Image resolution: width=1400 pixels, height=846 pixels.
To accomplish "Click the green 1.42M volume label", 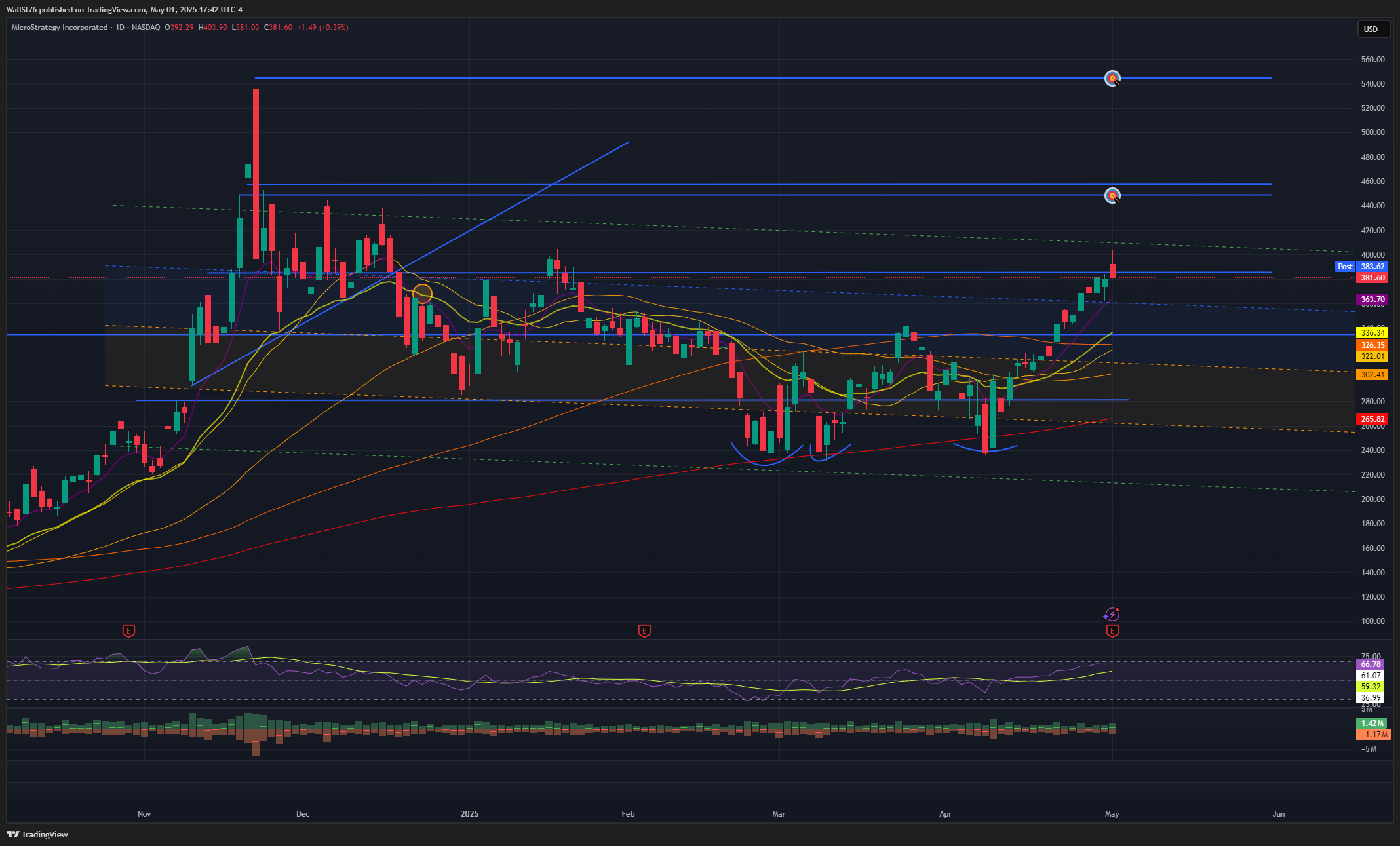I will 1372,723.
